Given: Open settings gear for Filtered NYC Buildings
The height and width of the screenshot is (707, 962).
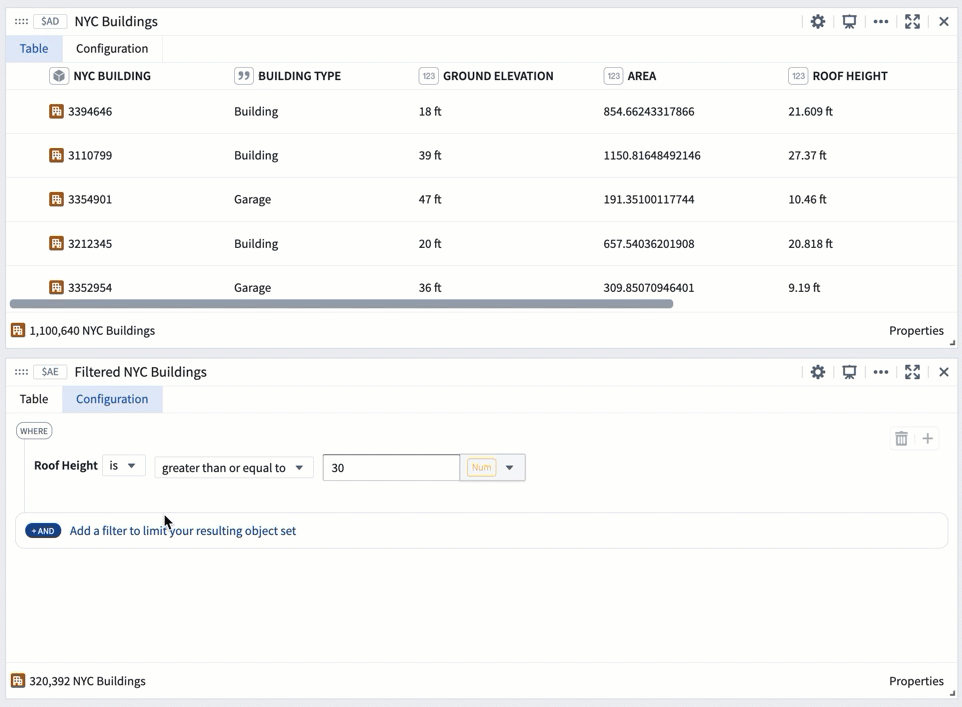Looking at the screenshot, I should pyautogui.click(x=818, y=372).
